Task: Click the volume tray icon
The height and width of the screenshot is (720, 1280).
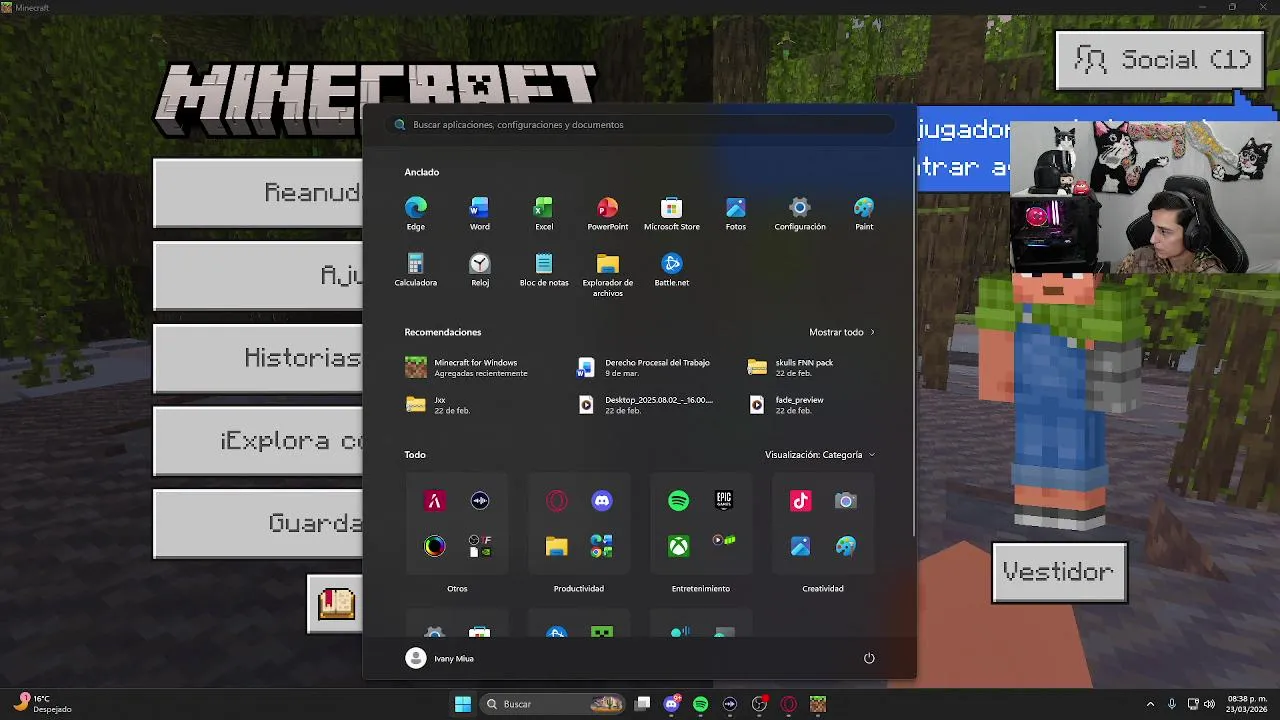Action: [1209, 704]
